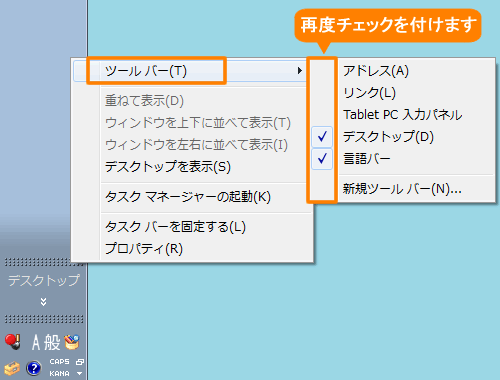Choose 新規ツール バー(N)... entry
The width and height of the screenshot is (500, 380).
[402, 189]
